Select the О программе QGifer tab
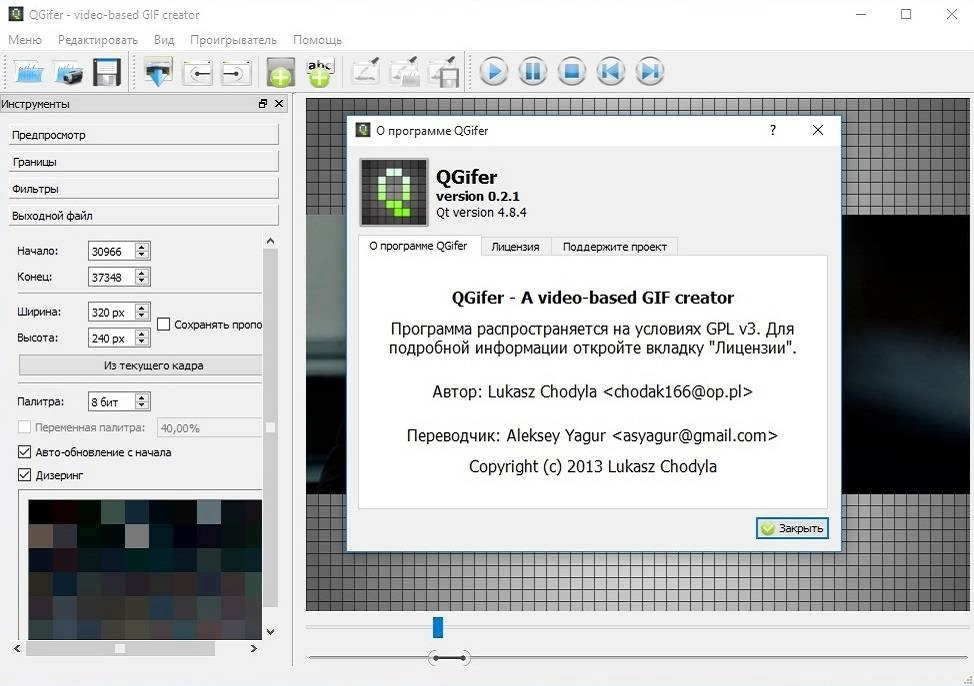 418,246
